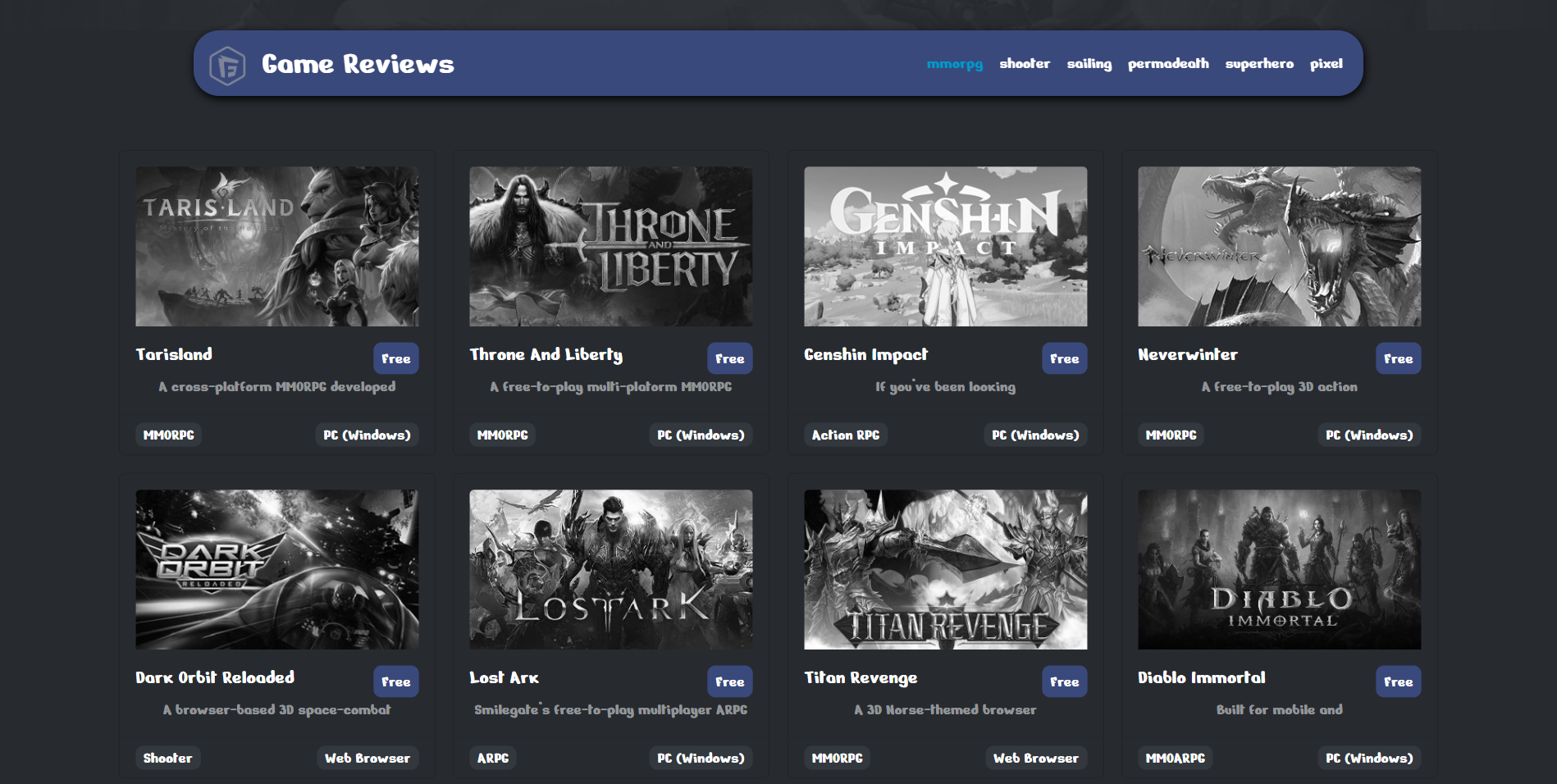The width and height of the screenshot is (1557, 784).
Task: Click the Neverwinter title
Action: pyautogui.click(x=1188, y=354)
